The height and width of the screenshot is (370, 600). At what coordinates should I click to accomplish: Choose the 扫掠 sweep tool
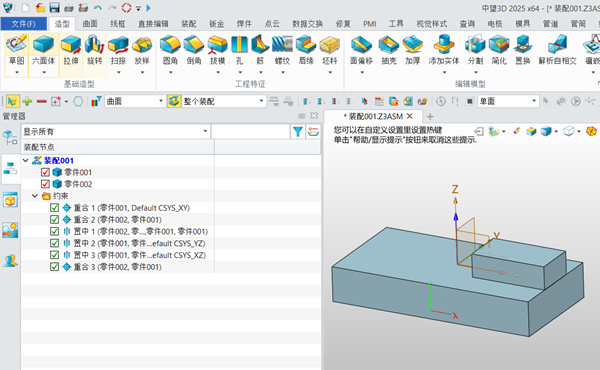(x=118, y=50)
